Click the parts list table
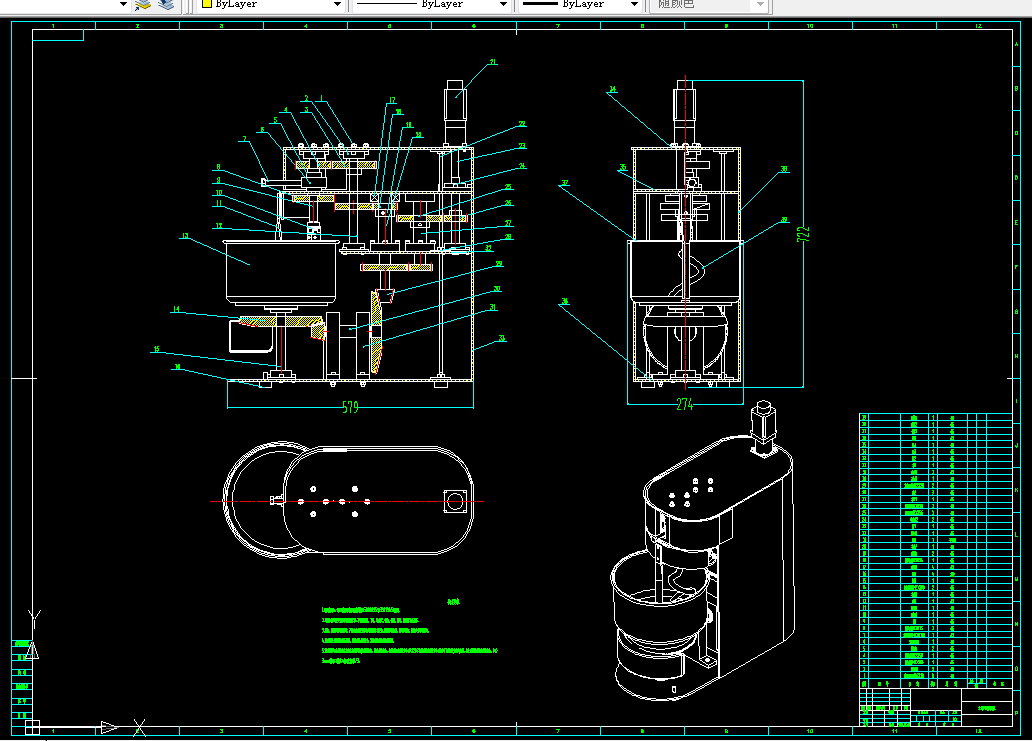The height and width of the screenshot is (741, 1032). pos(935,545)
